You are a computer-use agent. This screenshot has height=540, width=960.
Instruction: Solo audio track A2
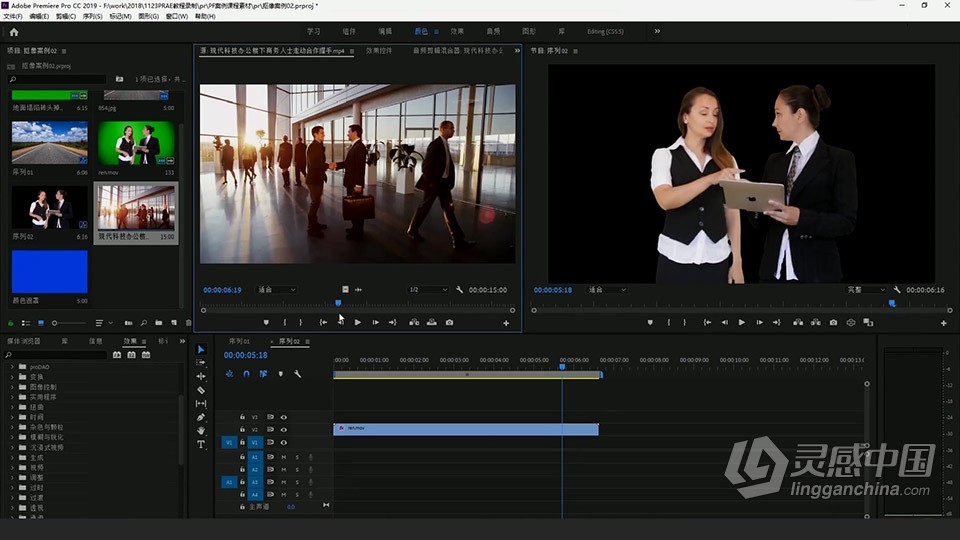coord(298,470)
